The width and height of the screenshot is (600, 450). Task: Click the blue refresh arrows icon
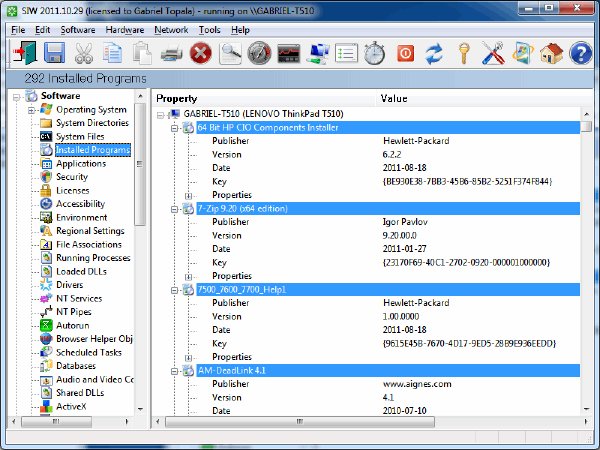[434, 53]
